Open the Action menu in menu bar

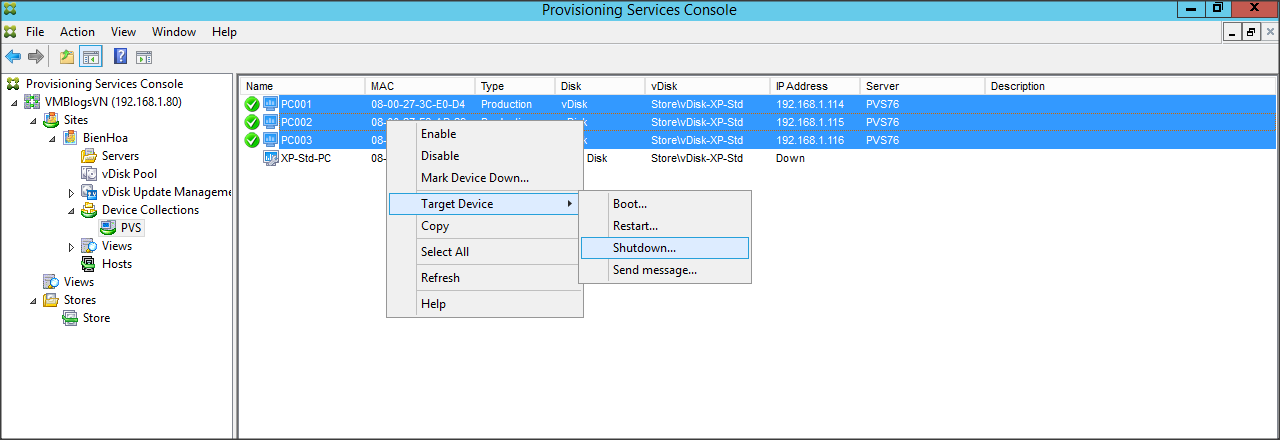[x=77, y=32]
